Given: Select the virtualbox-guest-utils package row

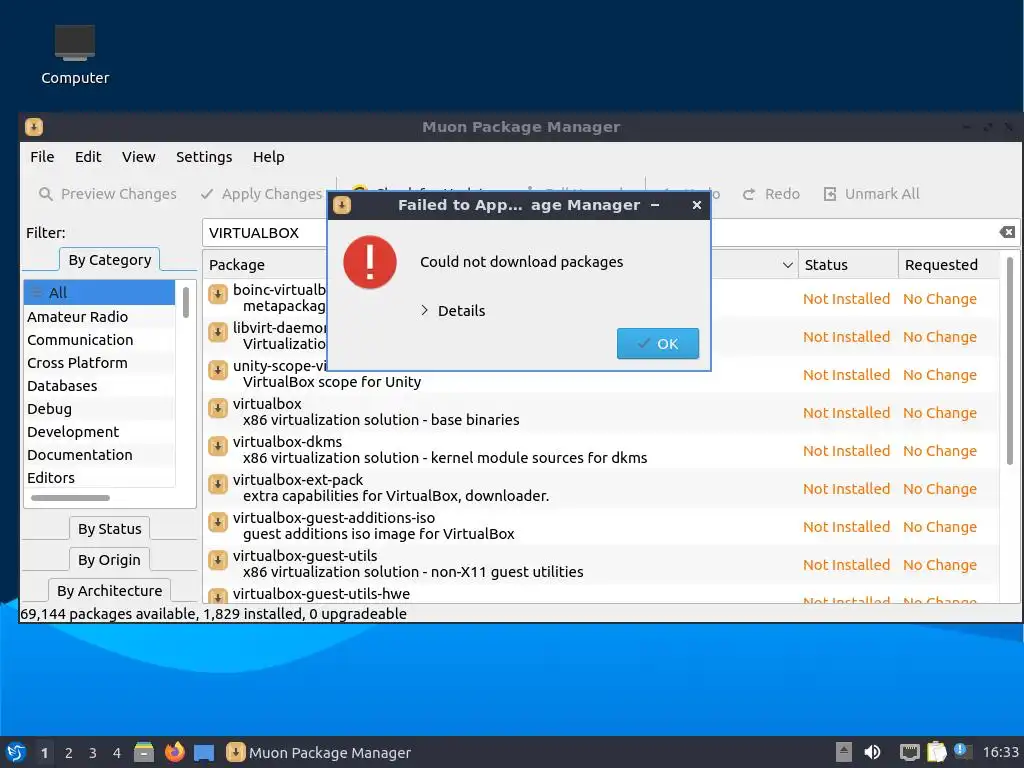Looking at the screenshot, I should 601,564.
